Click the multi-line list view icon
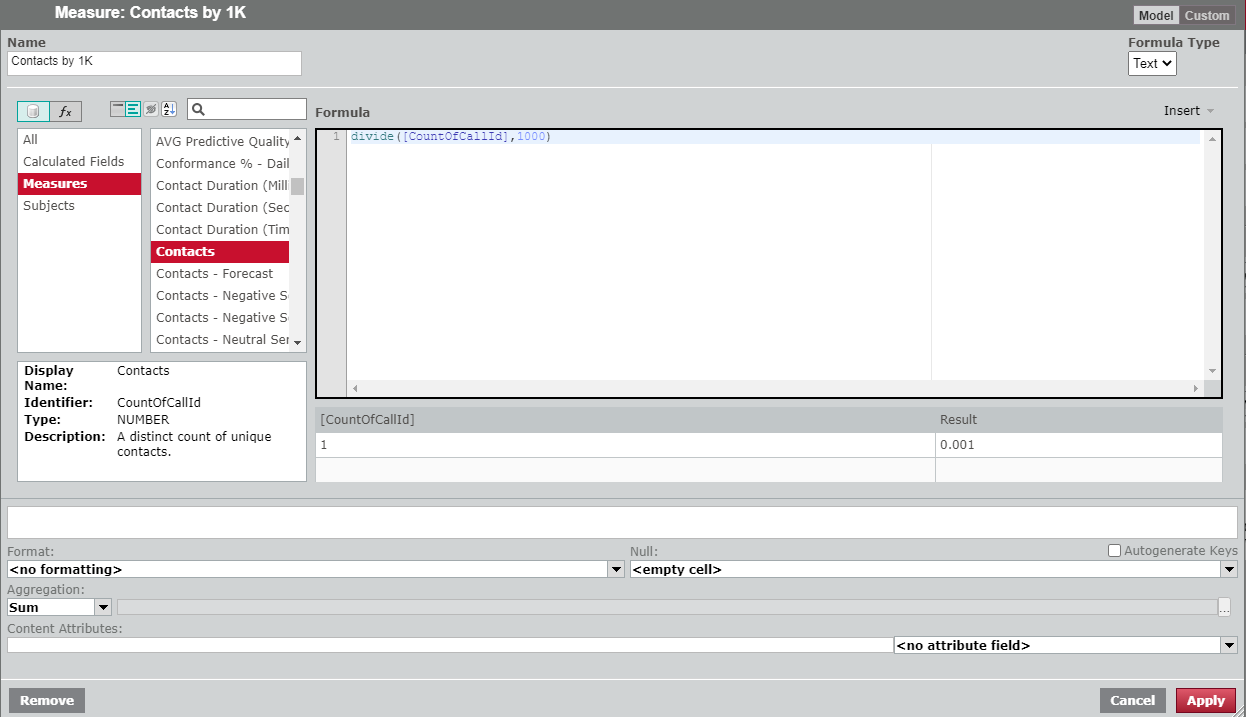1246x717 pixels. click(133, 109)
